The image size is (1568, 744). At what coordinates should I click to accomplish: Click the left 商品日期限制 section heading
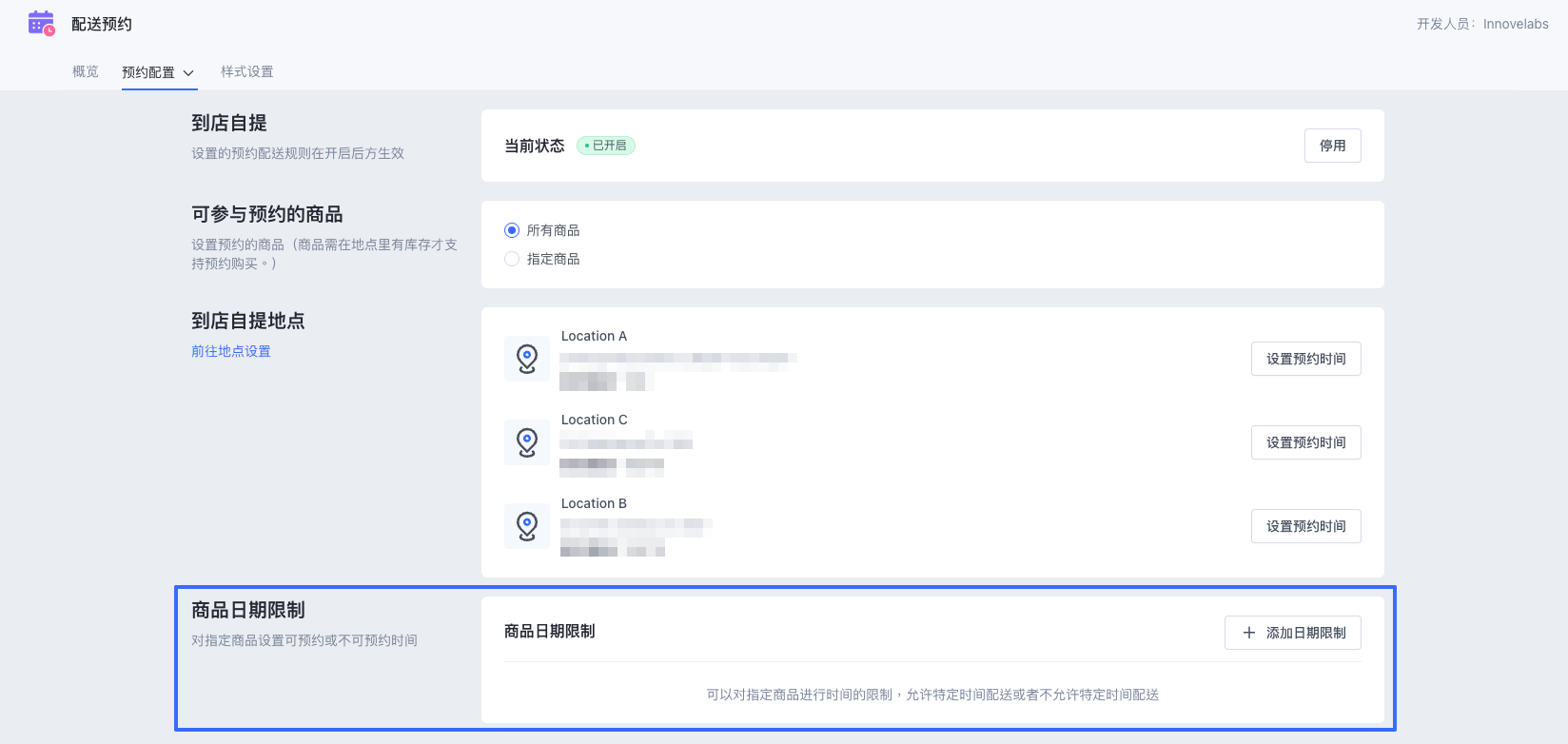click(x=248, y=610)
